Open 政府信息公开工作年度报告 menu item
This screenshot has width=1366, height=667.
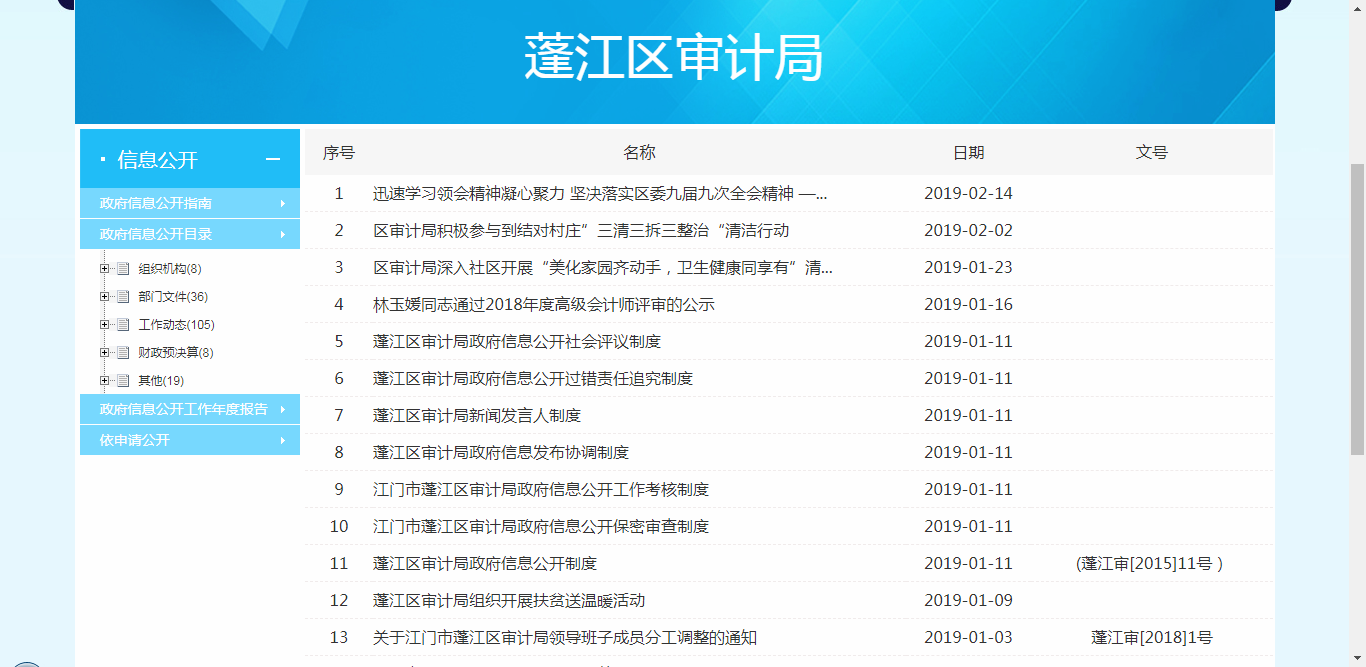(184, 409)
